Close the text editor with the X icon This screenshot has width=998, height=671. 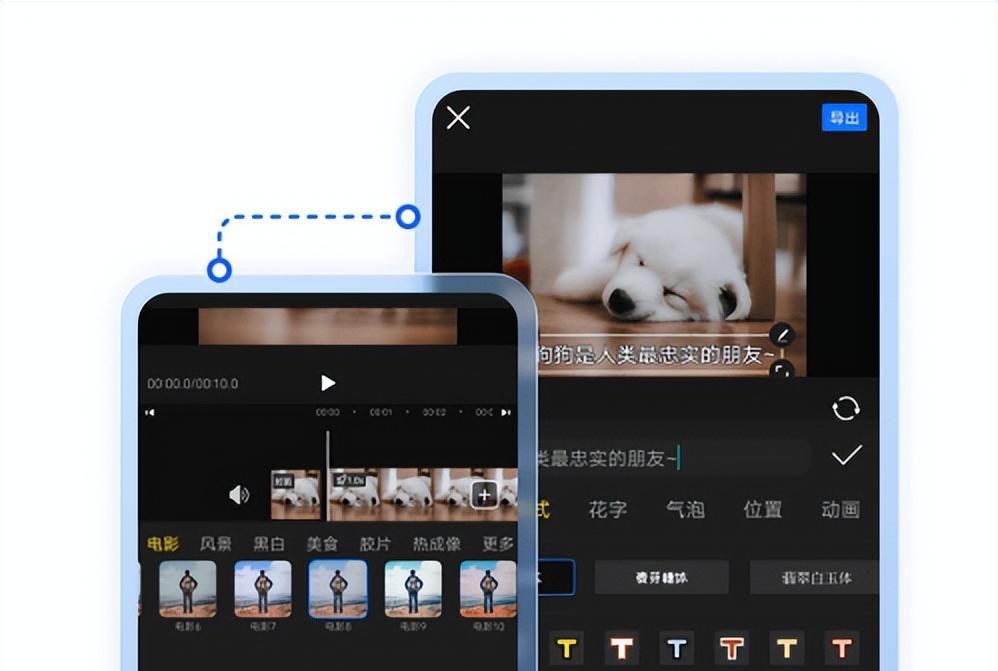458,118
